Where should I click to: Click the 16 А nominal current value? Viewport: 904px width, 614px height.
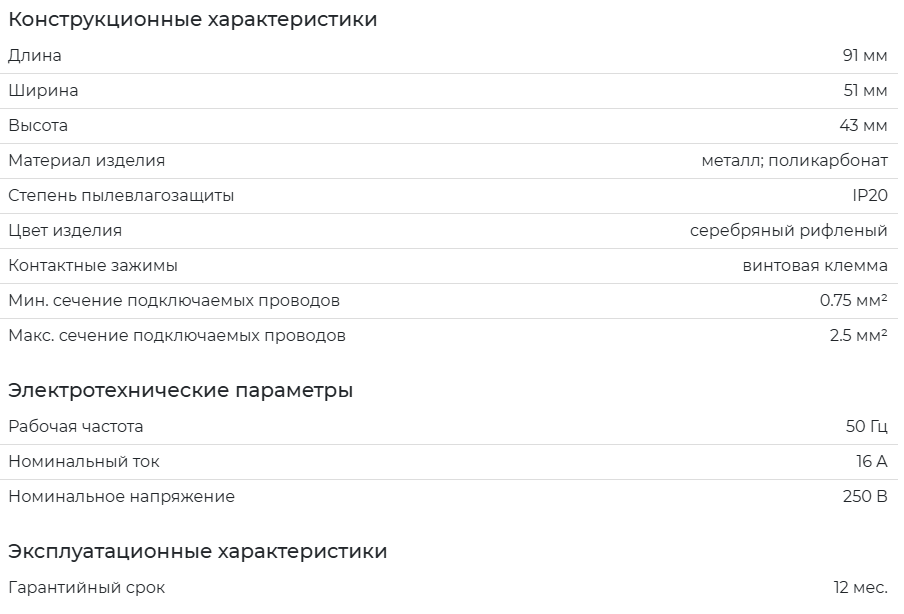(x=871, y=462)
